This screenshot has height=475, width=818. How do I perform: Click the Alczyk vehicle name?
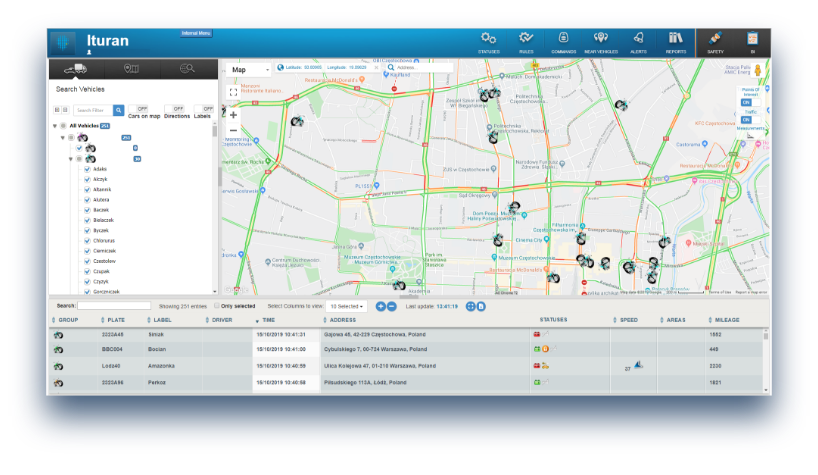coord(100,179)
